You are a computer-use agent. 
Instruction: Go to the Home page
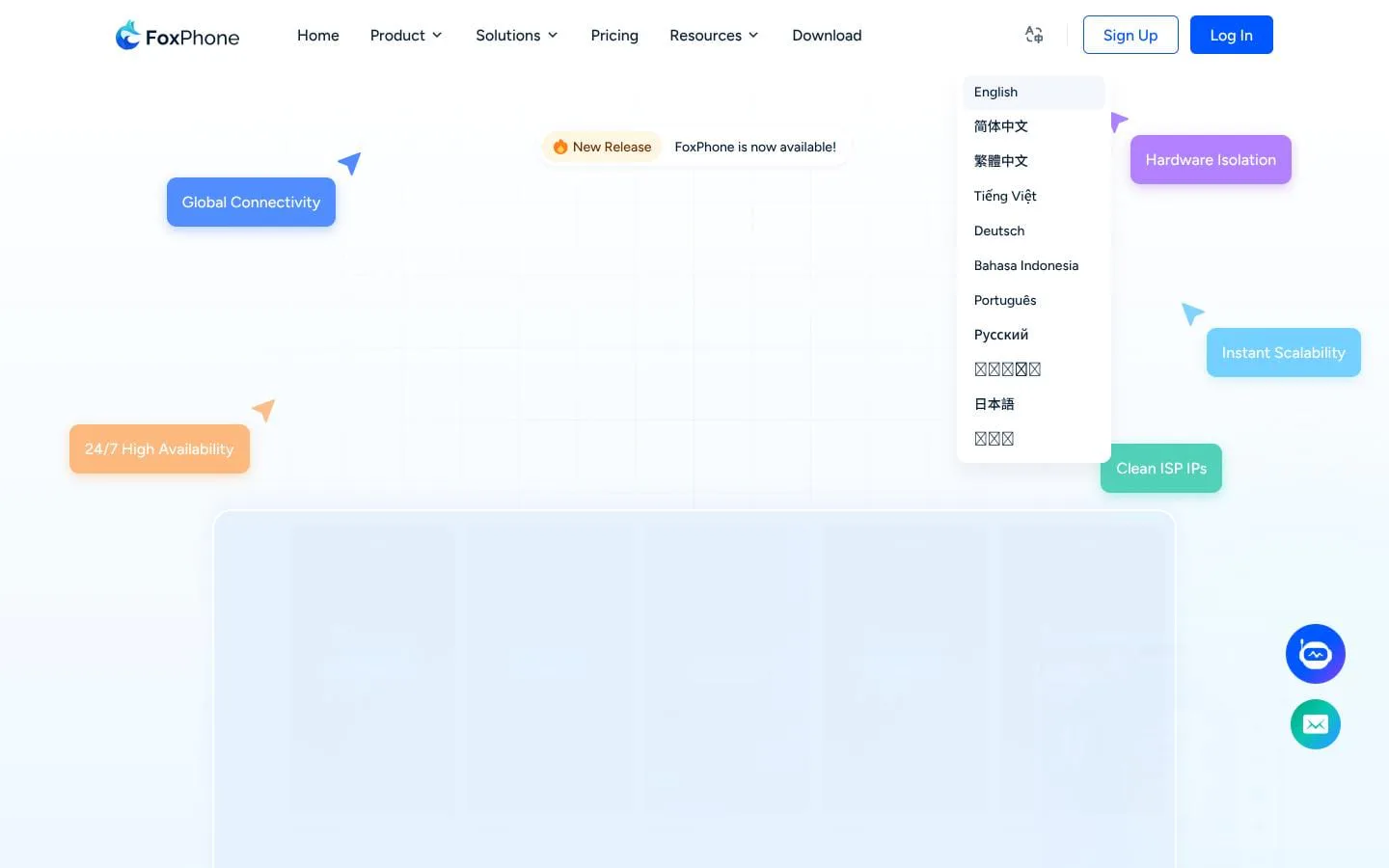tap(318, 36)
